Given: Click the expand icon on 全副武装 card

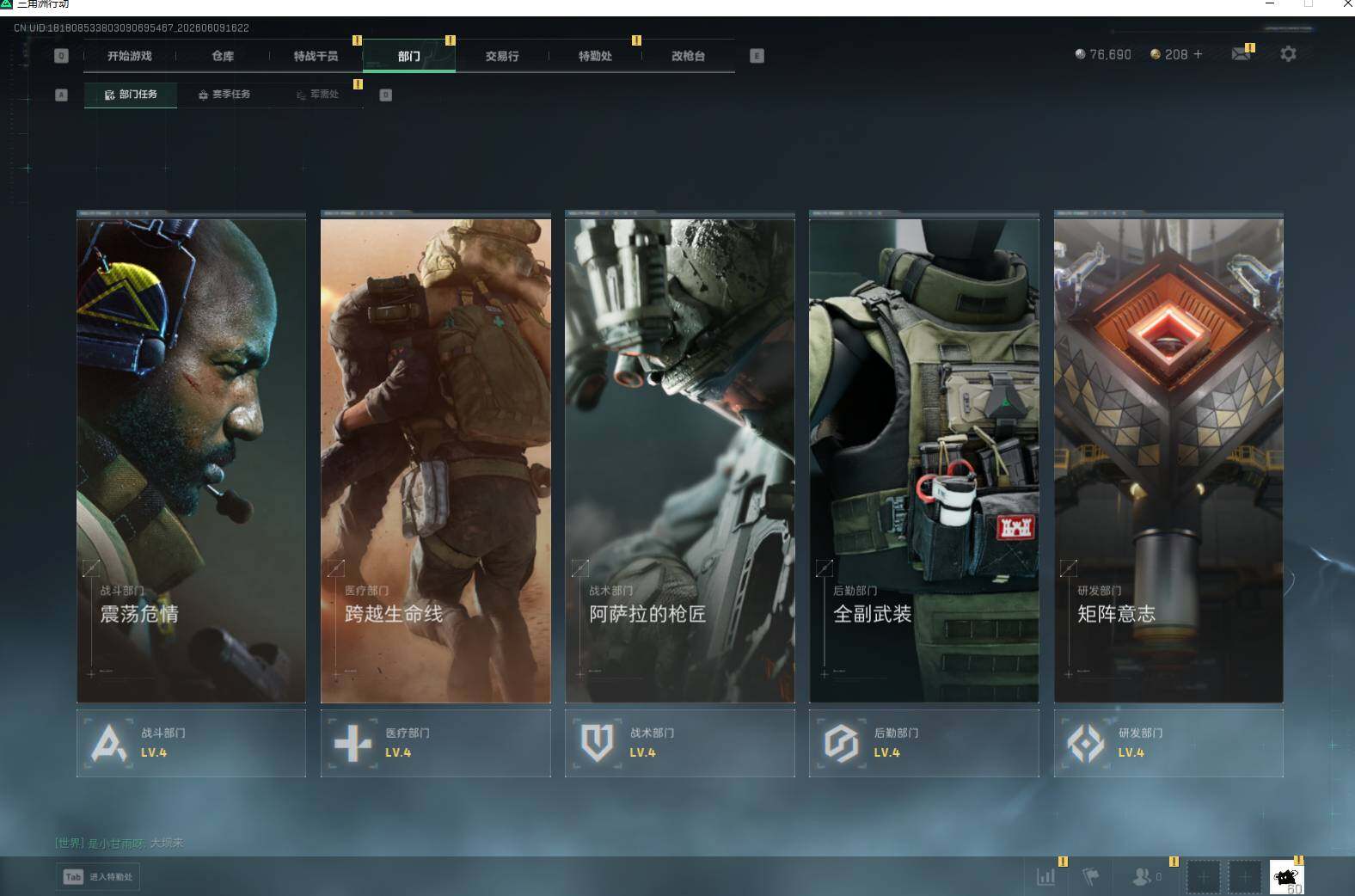Looking at the screenshot, I should pos(824,568).
